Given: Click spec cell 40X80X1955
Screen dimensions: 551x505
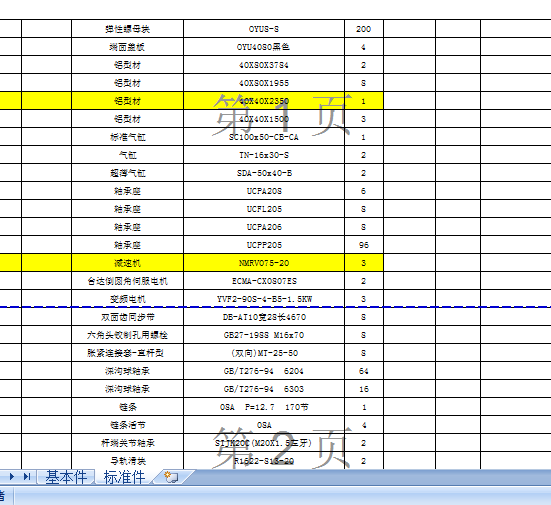Looking at the screenshot, I should [264, 83].
